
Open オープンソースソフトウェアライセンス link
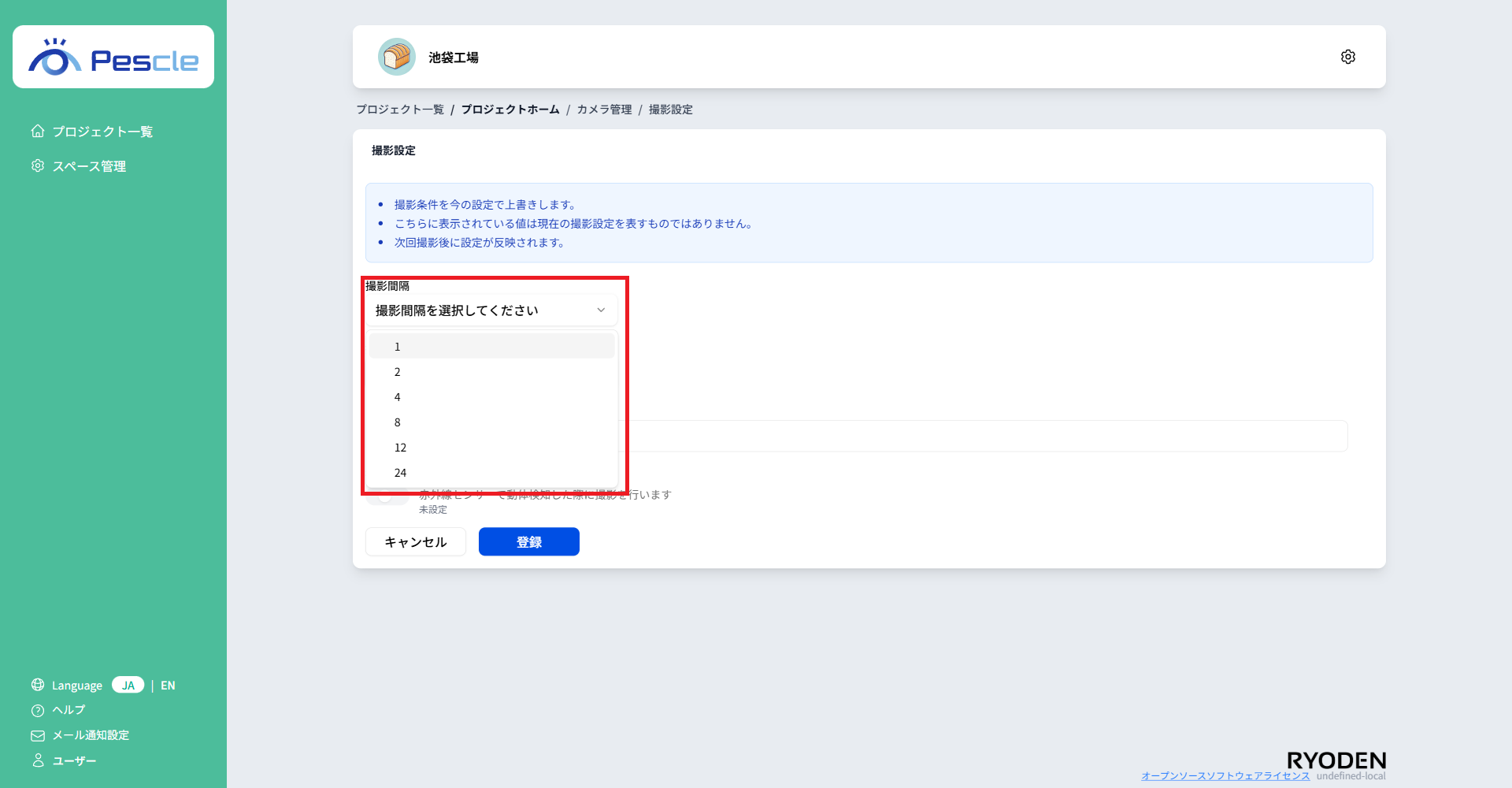(1226, 775)
